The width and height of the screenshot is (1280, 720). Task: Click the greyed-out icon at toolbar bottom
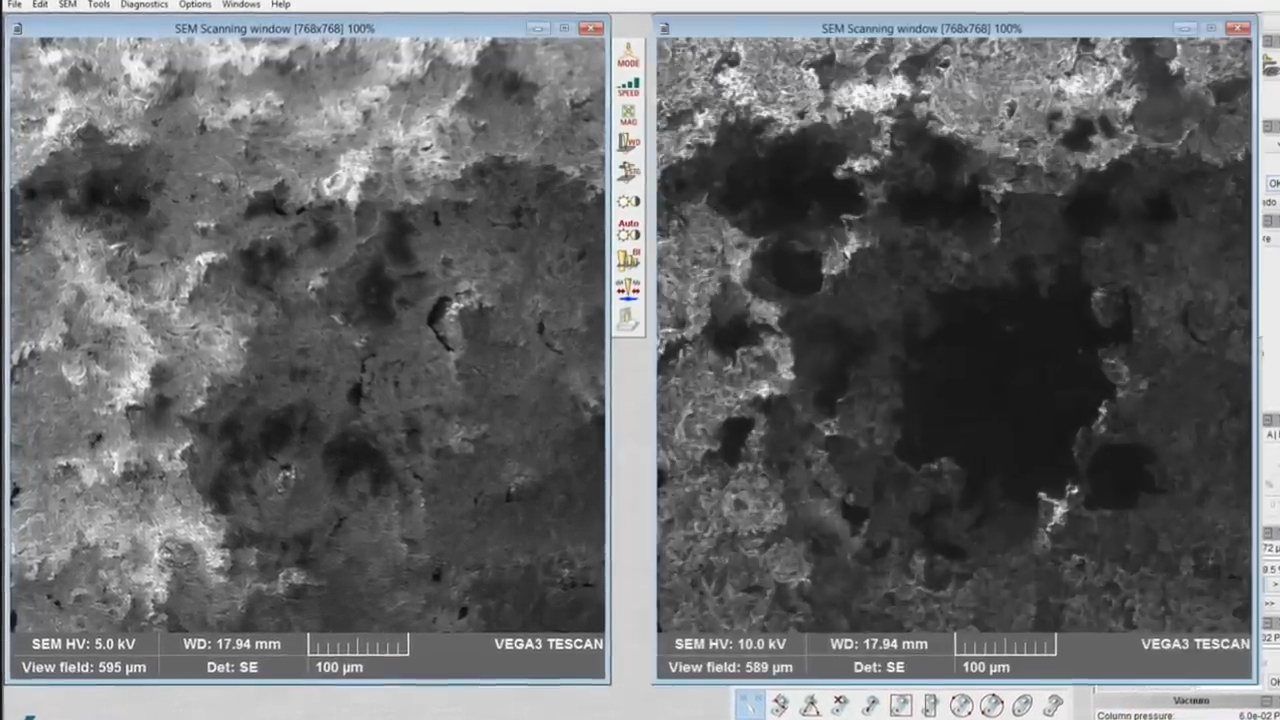[628, 319]
